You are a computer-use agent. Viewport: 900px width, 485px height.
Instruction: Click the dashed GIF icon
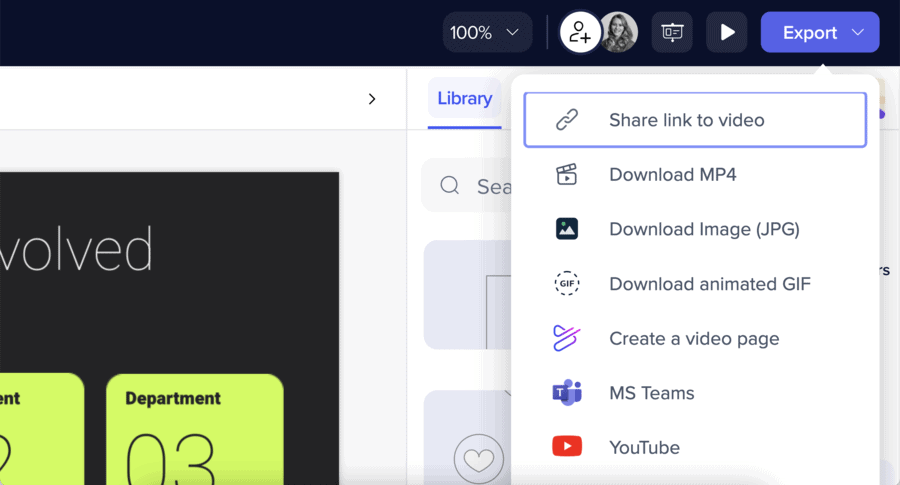click(567, 283)
